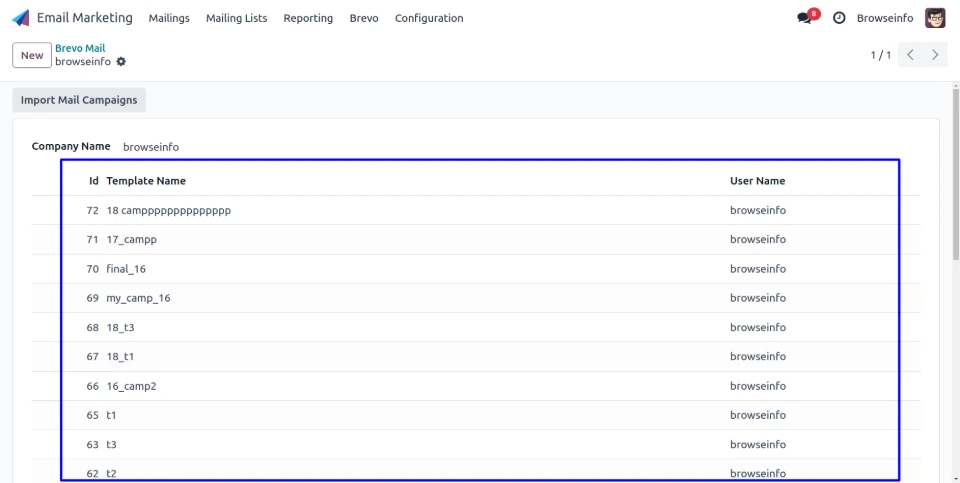Screen dimensions: 960x483
Task: Click Import Mail Campaigns button
Action: point(79,100)
